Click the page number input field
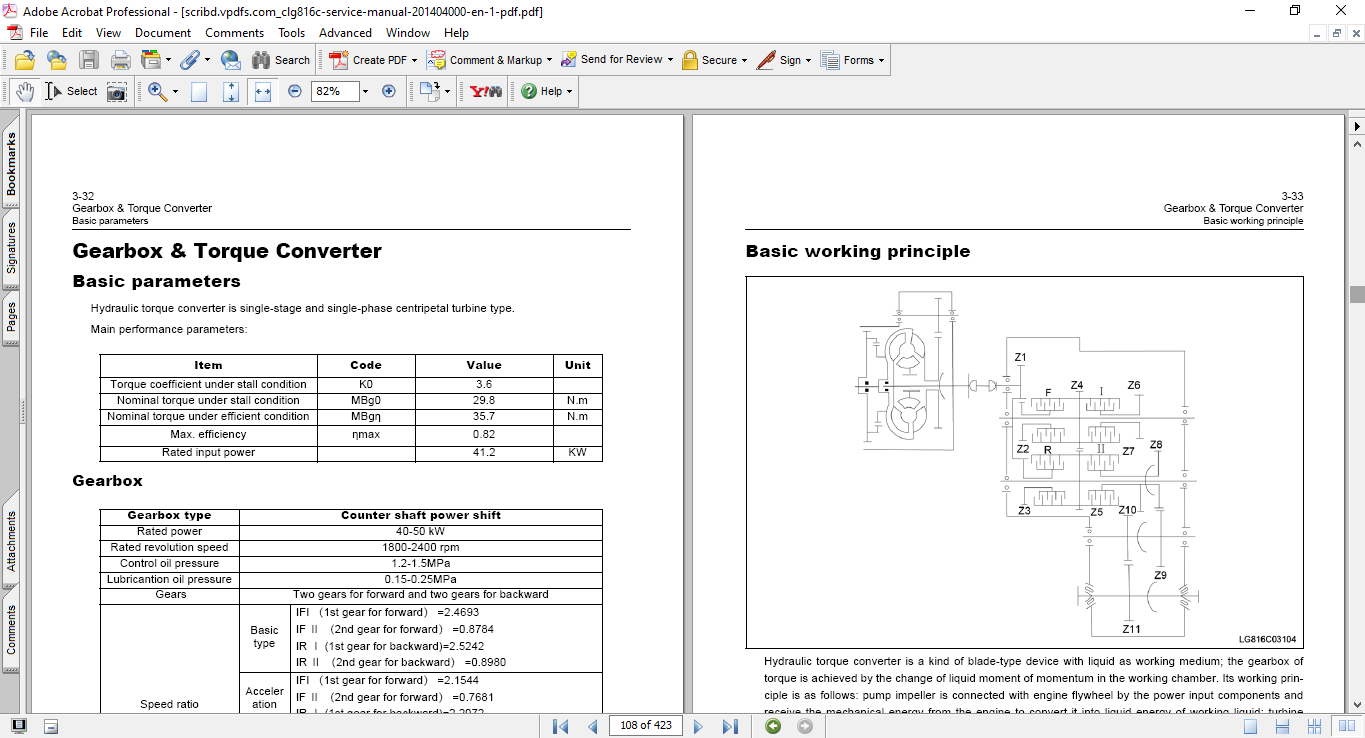This screenshot has width=1365, height=738. (645, 726)
